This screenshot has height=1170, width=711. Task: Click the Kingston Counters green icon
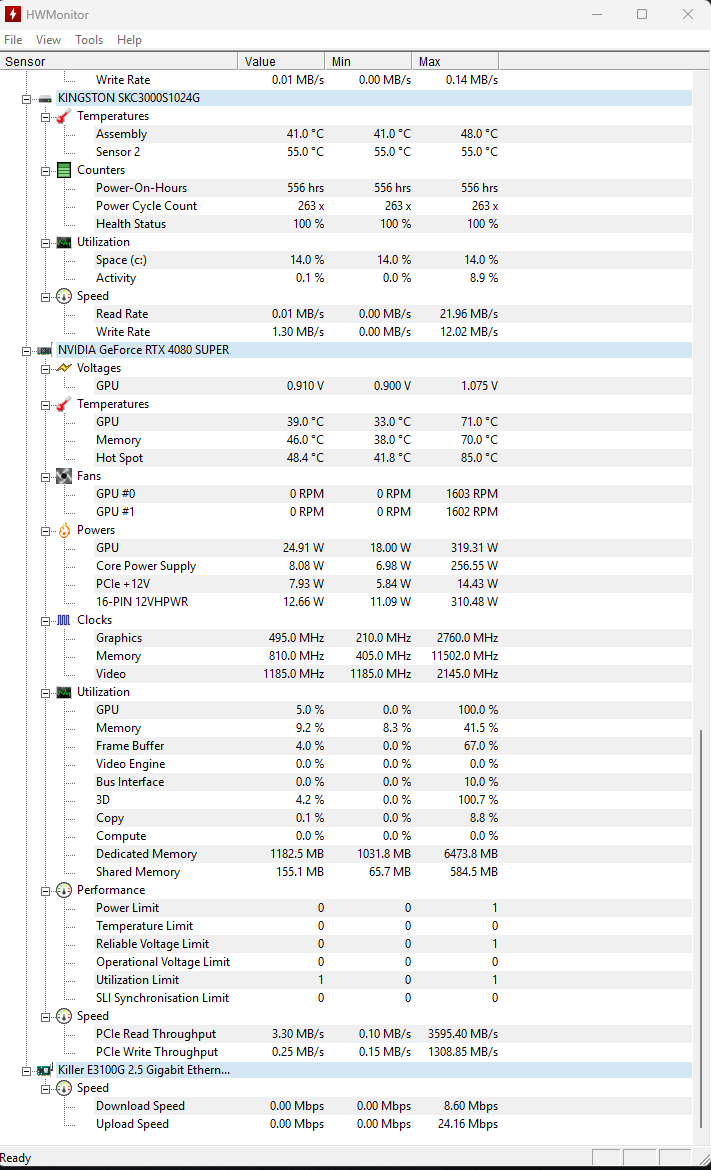[63, 170]
